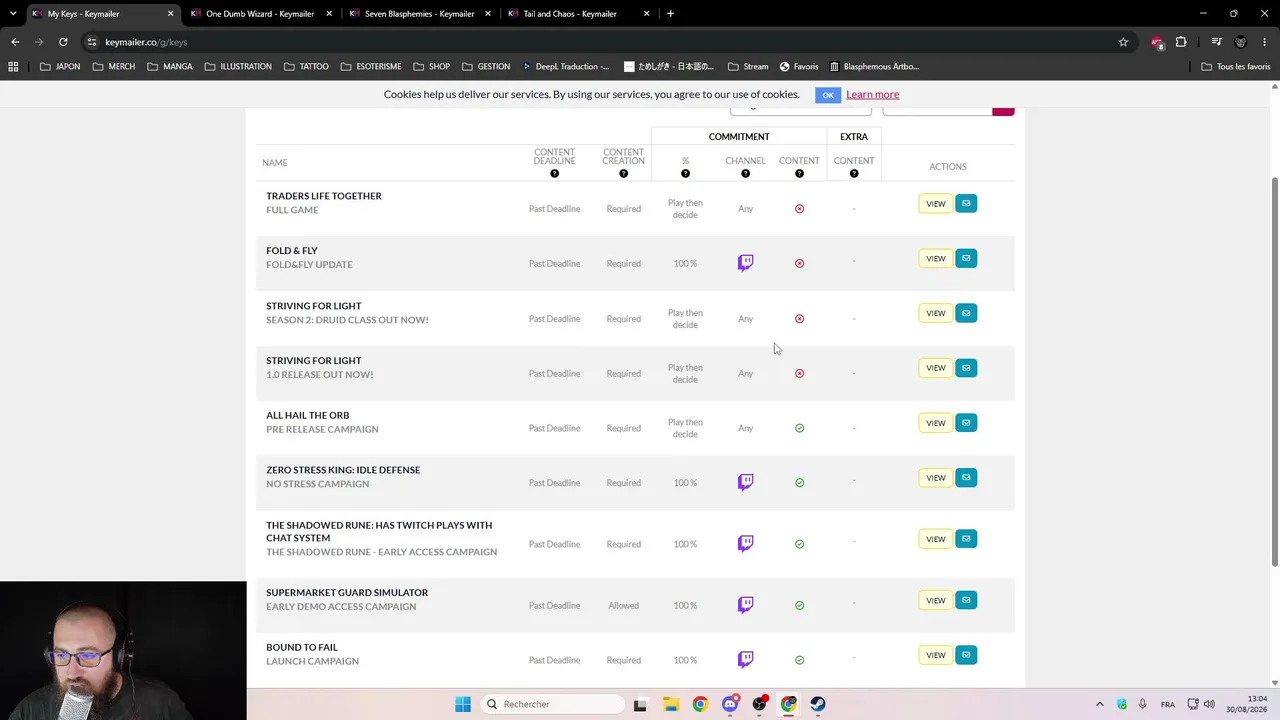The image size is (1280, 720).
Task: Open the mail action for Striving For Light Season 2
Action: pos(966,313)
